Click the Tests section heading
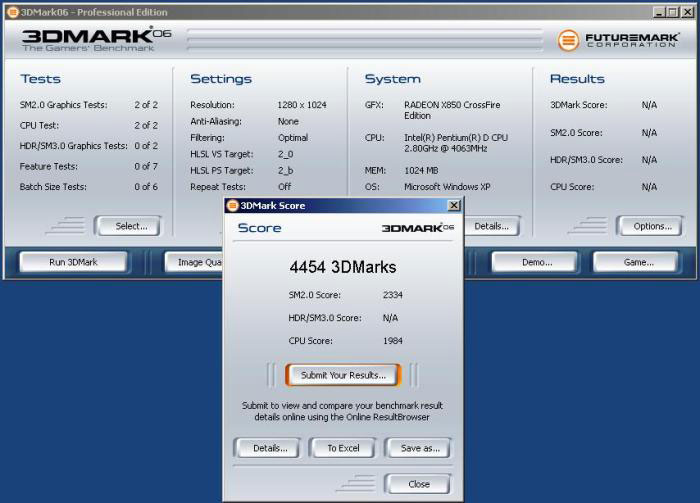Viewport: 700px width, 503px height. [x=41, y=79]
